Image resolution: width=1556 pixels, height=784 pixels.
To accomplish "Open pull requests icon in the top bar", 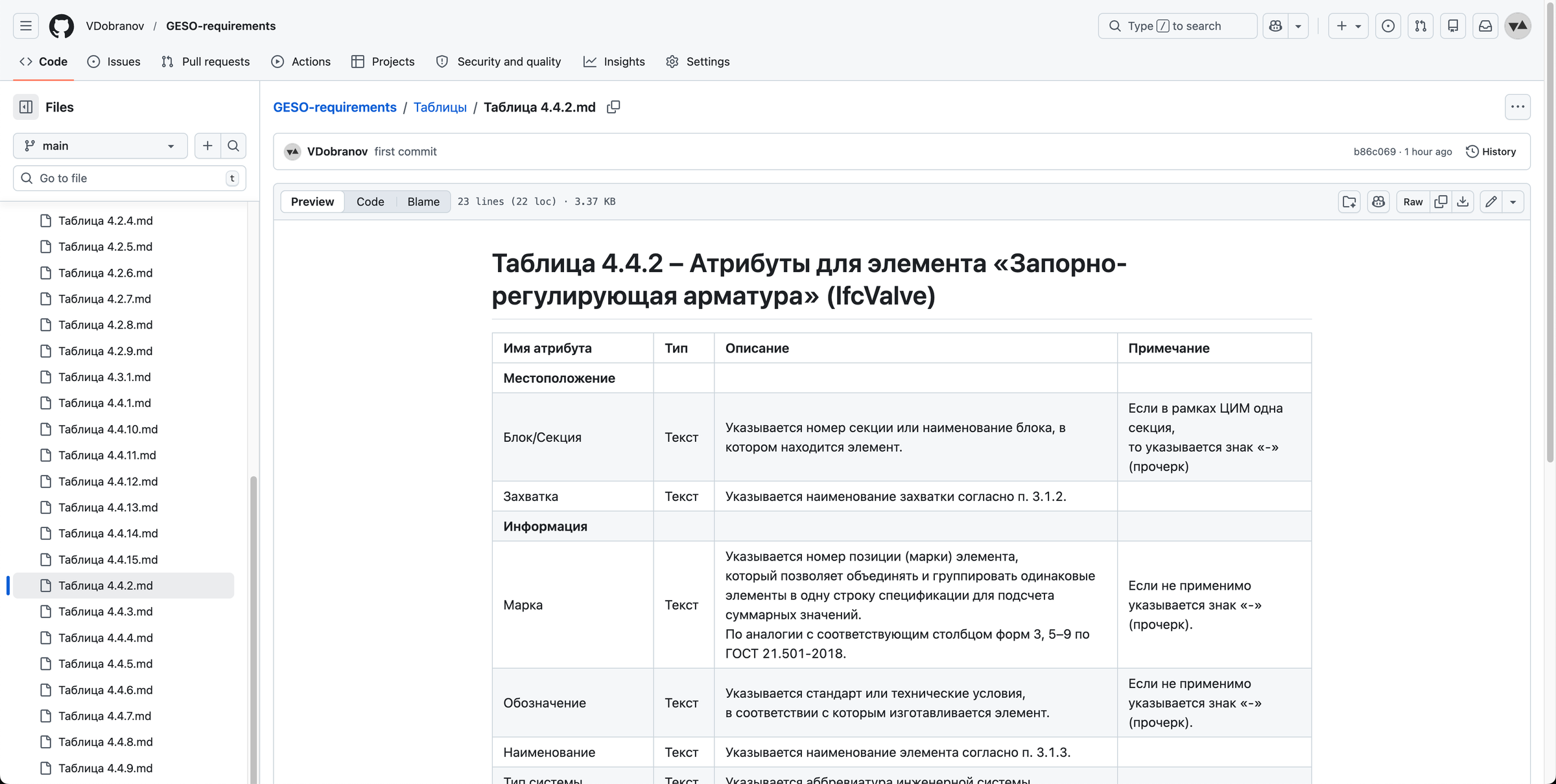I will coord(1420,26).
